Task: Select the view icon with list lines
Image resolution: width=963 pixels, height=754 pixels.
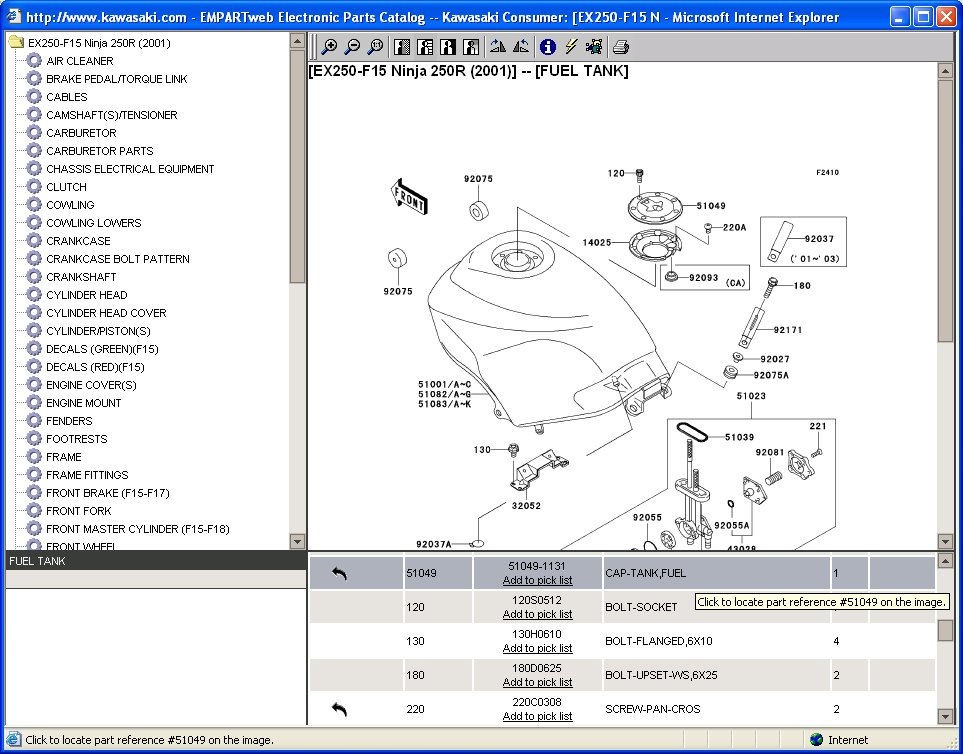Action: point(425,47)
